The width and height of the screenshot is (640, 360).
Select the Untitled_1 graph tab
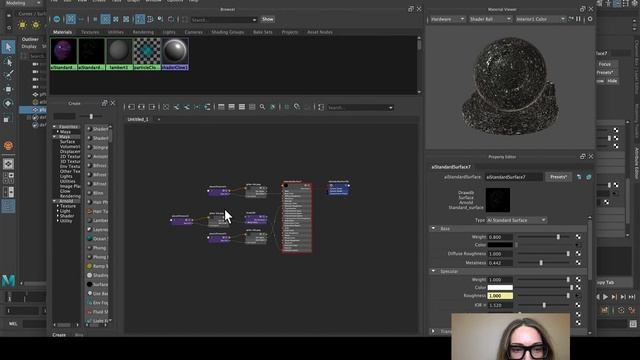coord(138,119)
